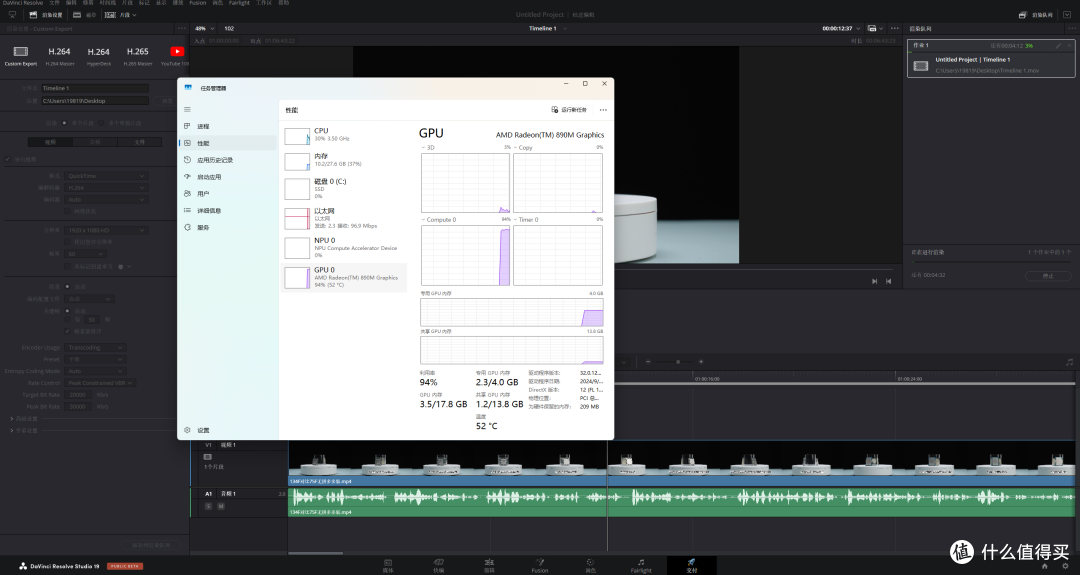Click the stop render button
Screen dimensions: 1080x575
1048,275
